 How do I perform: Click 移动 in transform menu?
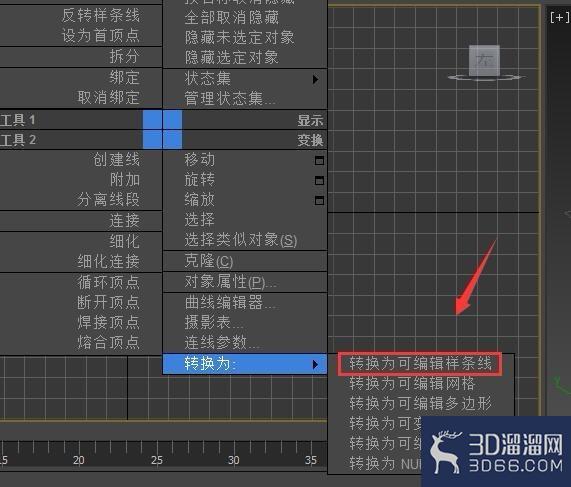pos(200,160)
